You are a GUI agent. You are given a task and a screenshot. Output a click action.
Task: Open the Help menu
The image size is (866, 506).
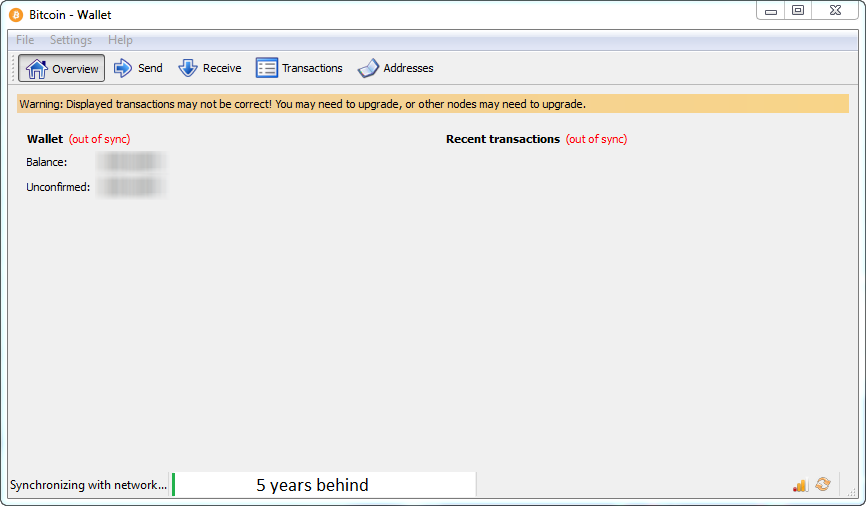(120, 40)
